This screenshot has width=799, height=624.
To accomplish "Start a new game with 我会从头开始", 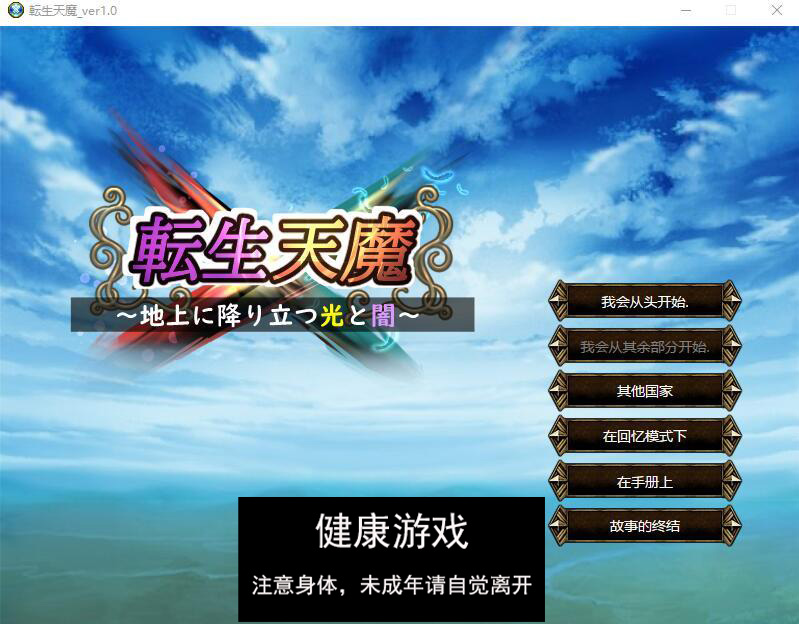I will (x=645, y=302).
